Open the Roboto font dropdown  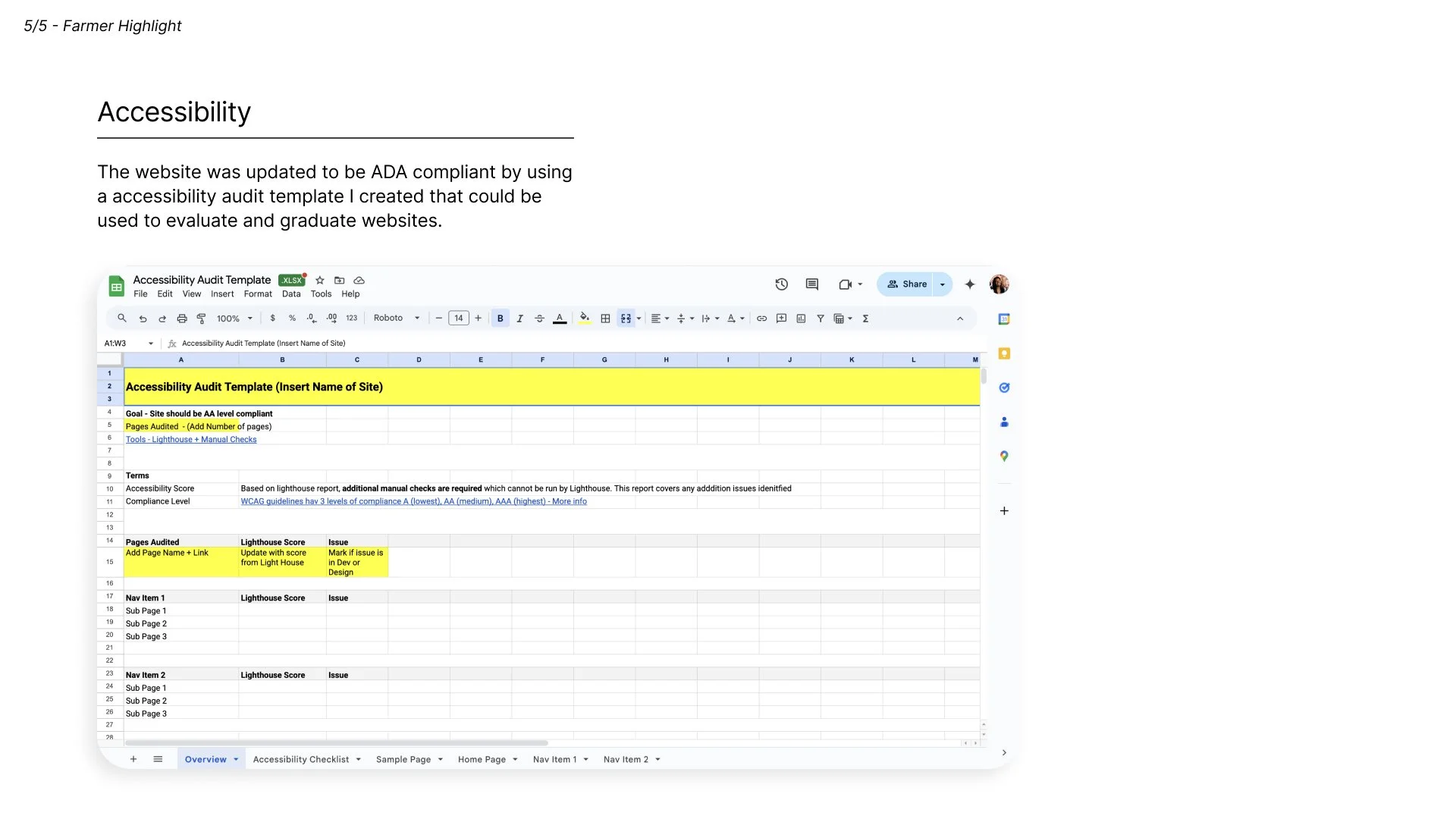396,318
